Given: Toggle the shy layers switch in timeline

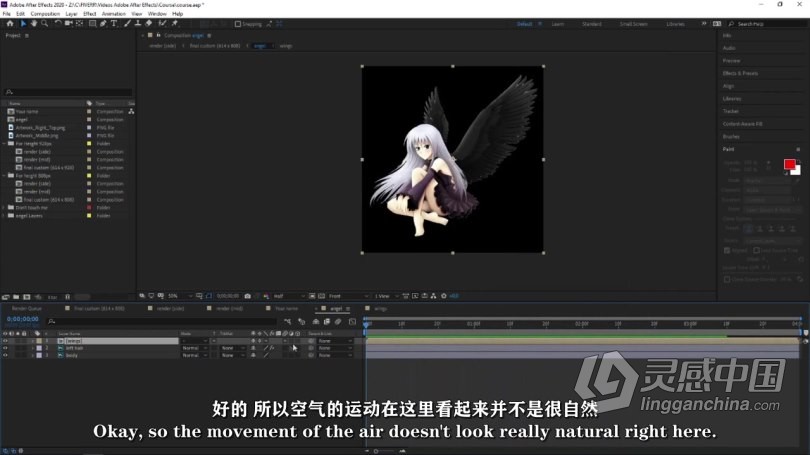Looking at the screenshot, I should (x=316, y=321).
